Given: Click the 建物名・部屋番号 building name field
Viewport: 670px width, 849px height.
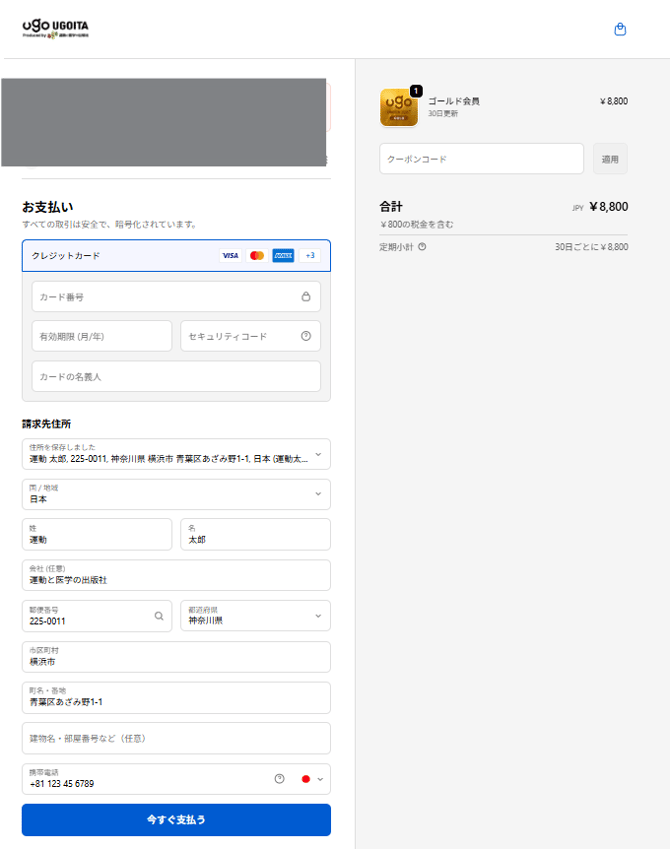Looking at the screenshot, I should pyautogui.click(x=176, y=738).
